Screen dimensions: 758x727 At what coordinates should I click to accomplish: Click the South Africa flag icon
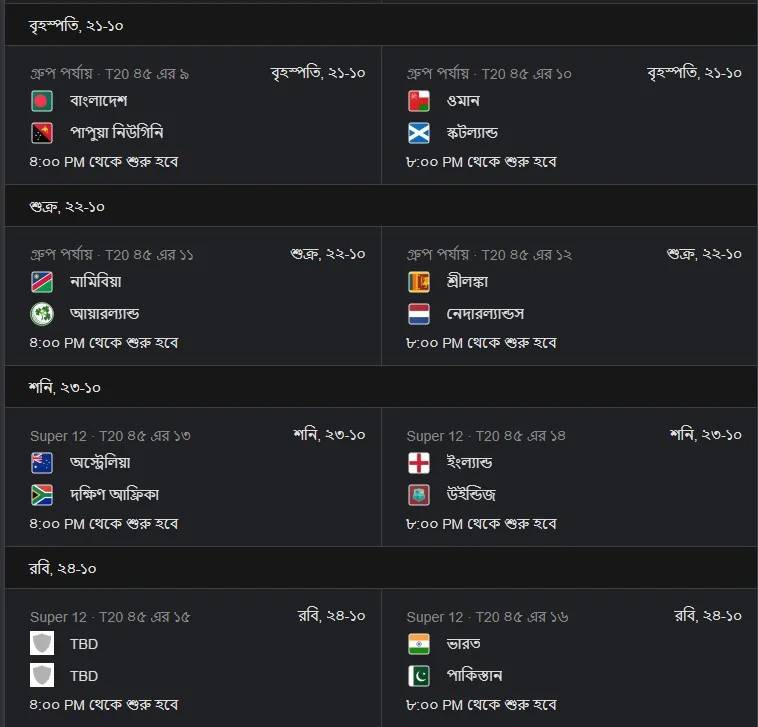[42, 494]
